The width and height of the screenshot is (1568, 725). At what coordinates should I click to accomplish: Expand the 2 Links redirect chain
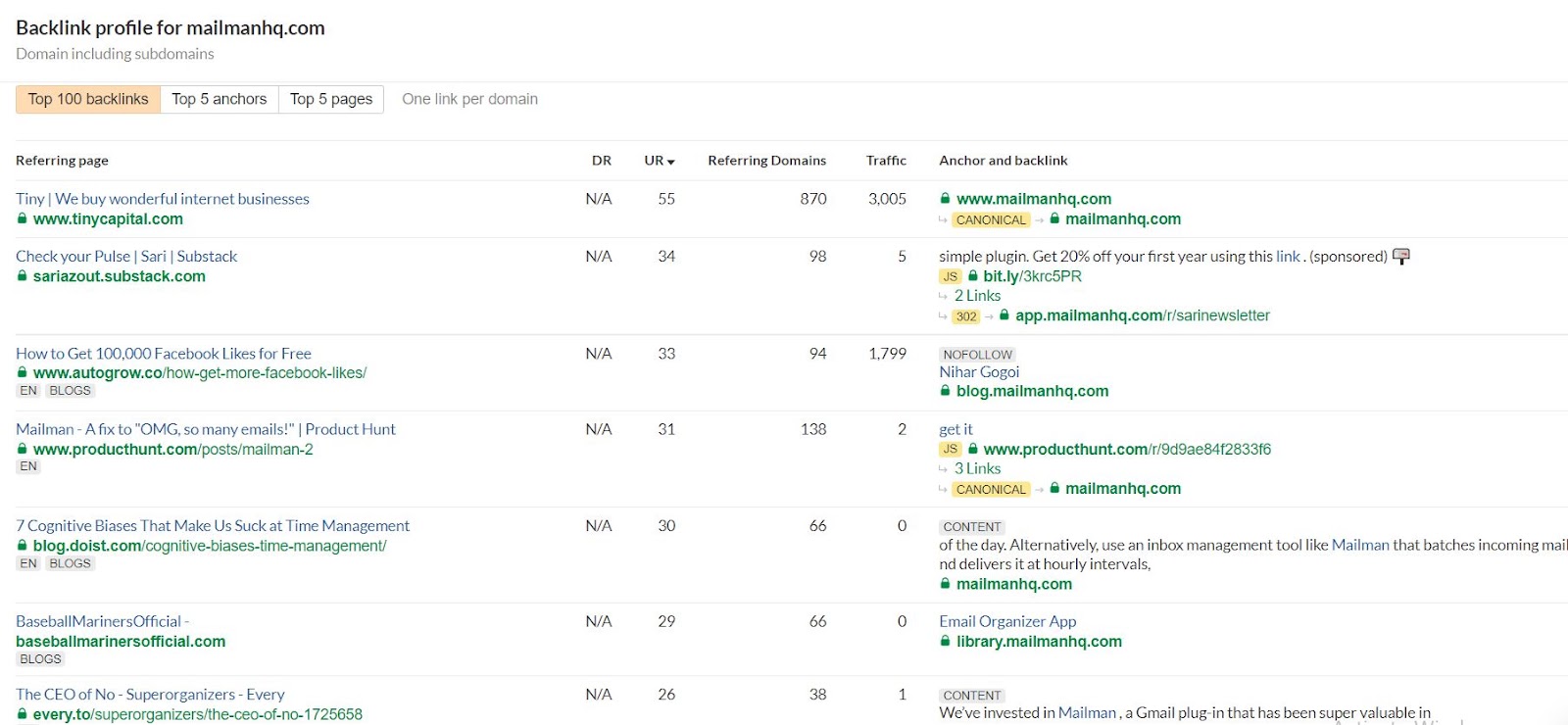(x=977, y=296)
